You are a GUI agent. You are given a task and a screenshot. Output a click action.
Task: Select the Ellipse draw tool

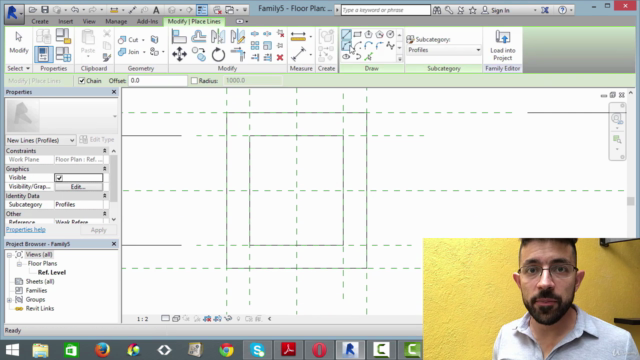(x=346, y=57)
